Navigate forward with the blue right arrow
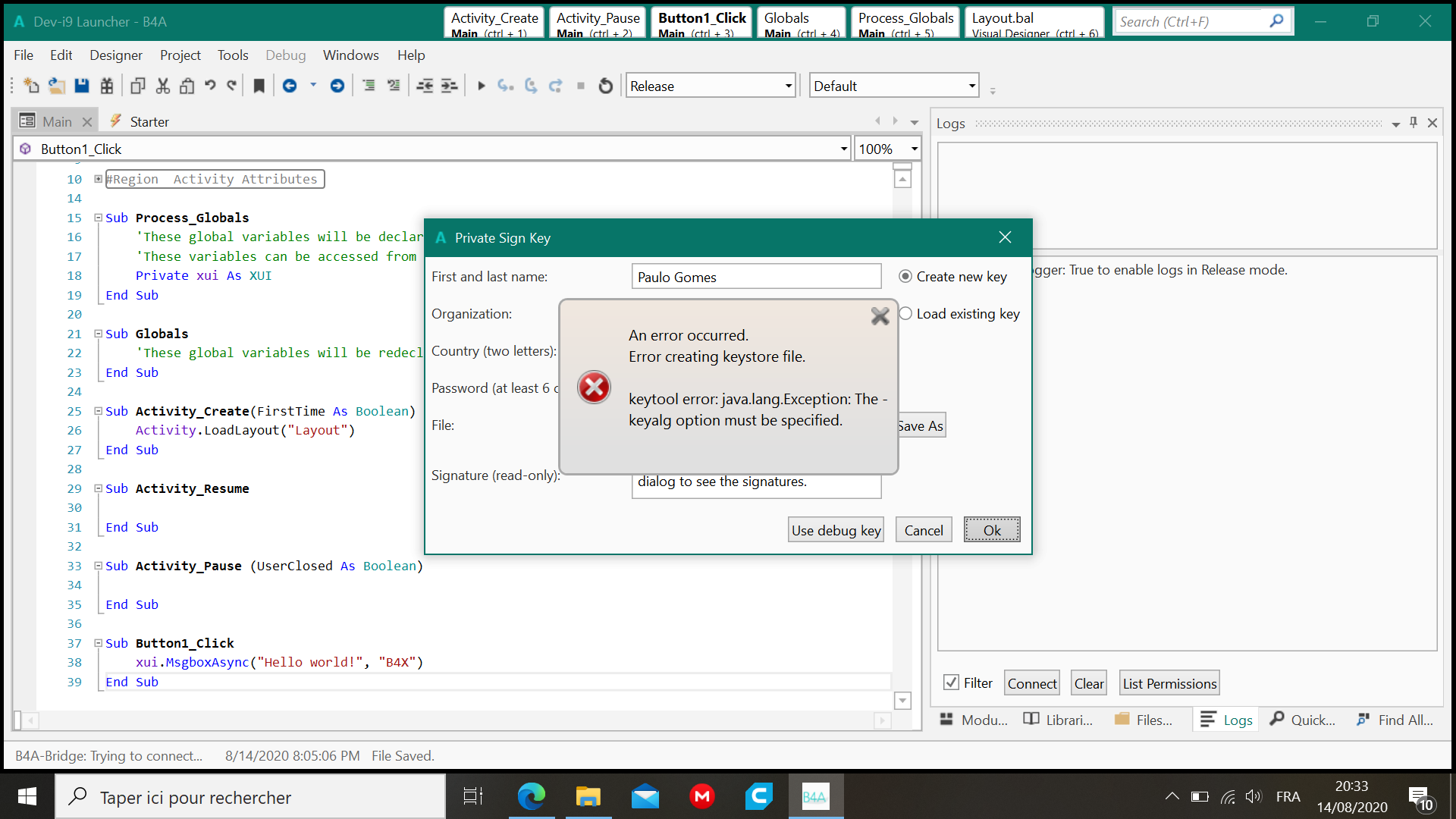Image resolution: width=1456 pixels, height=819 pixels. (x=337, y=86)
